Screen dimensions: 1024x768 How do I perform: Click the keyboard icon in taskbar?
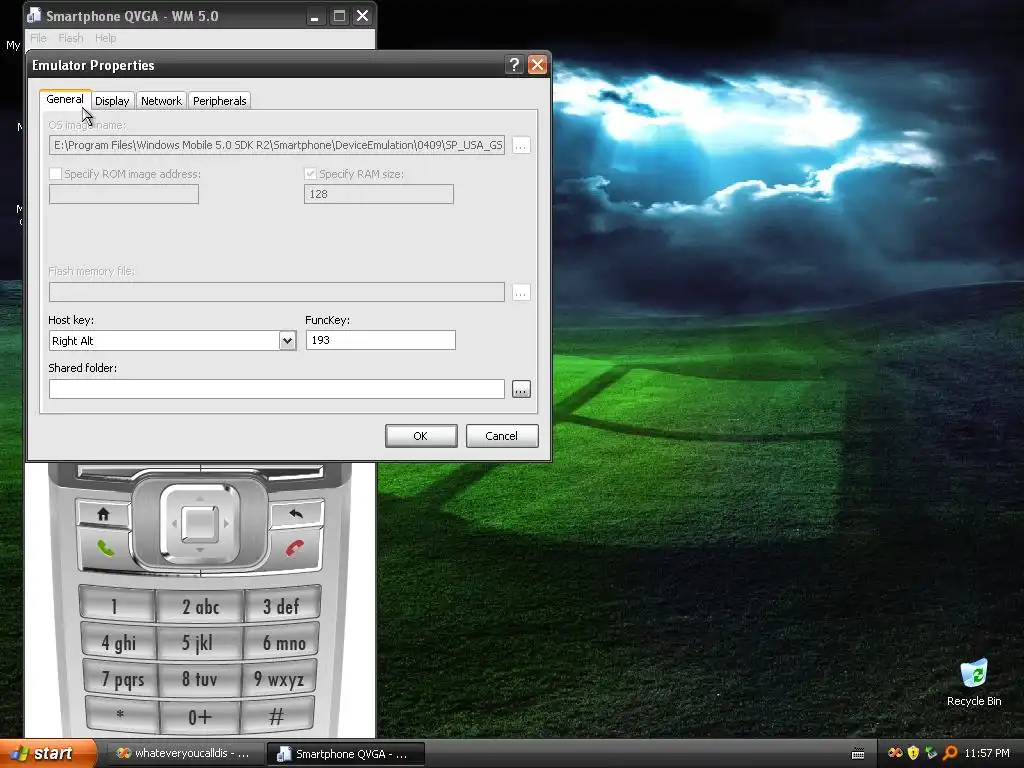point(858,754)
